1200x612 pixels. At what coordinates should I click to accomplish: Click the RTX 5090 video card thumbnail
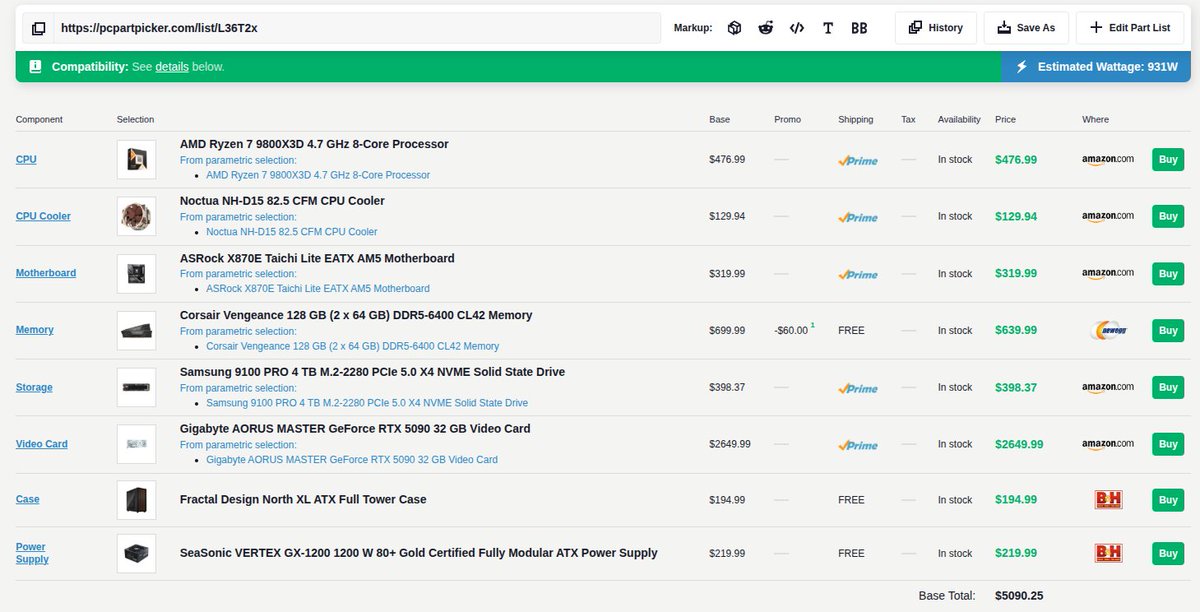(x=136, y=444)
